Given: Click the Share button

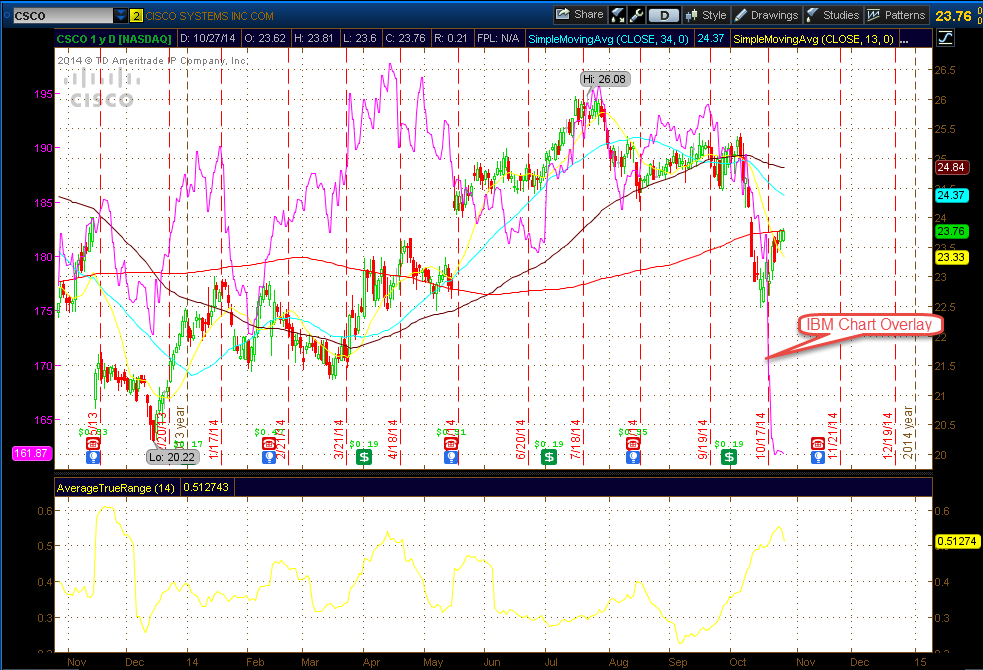Looking at the screenshot, I should point(580,14).
